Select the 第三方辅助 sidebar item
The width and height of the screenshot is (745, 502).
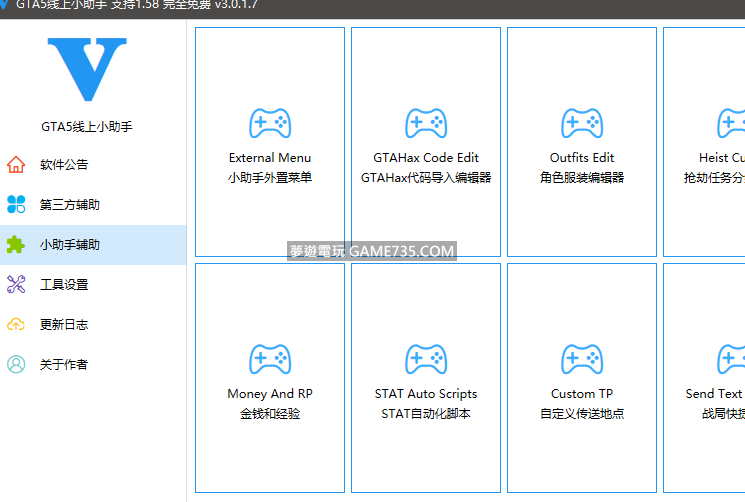pos(70,205)
